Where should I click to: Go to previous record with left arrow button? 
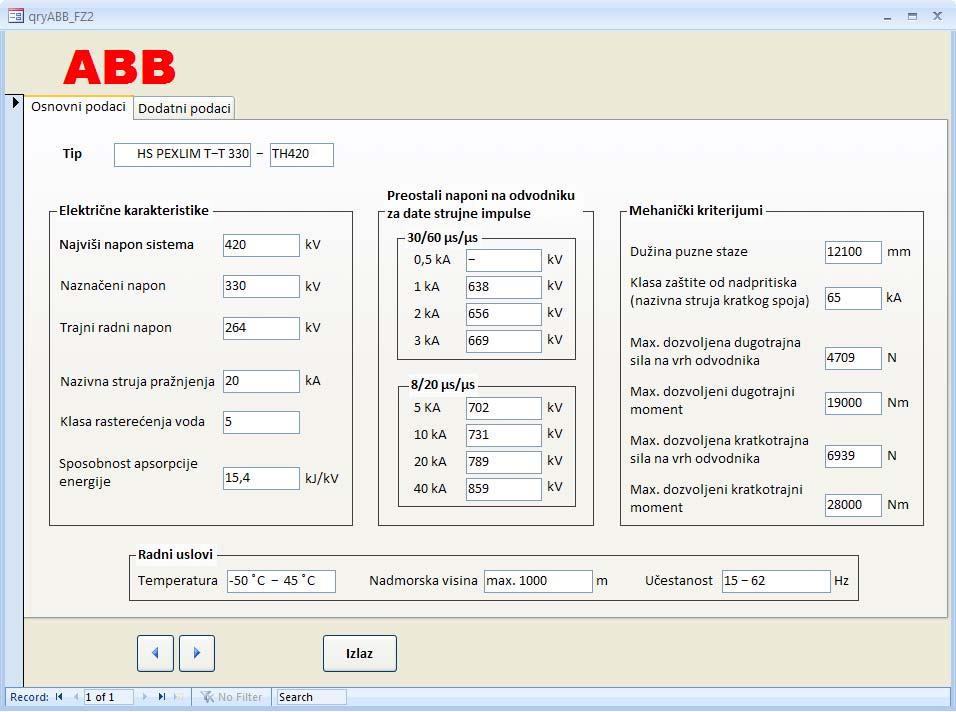tap(155, 653)
